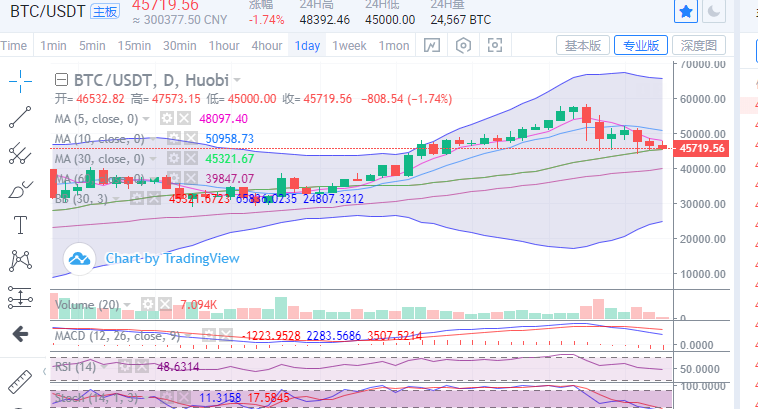
Task: Switch to 基本版 basic chart
Action: 583,45
